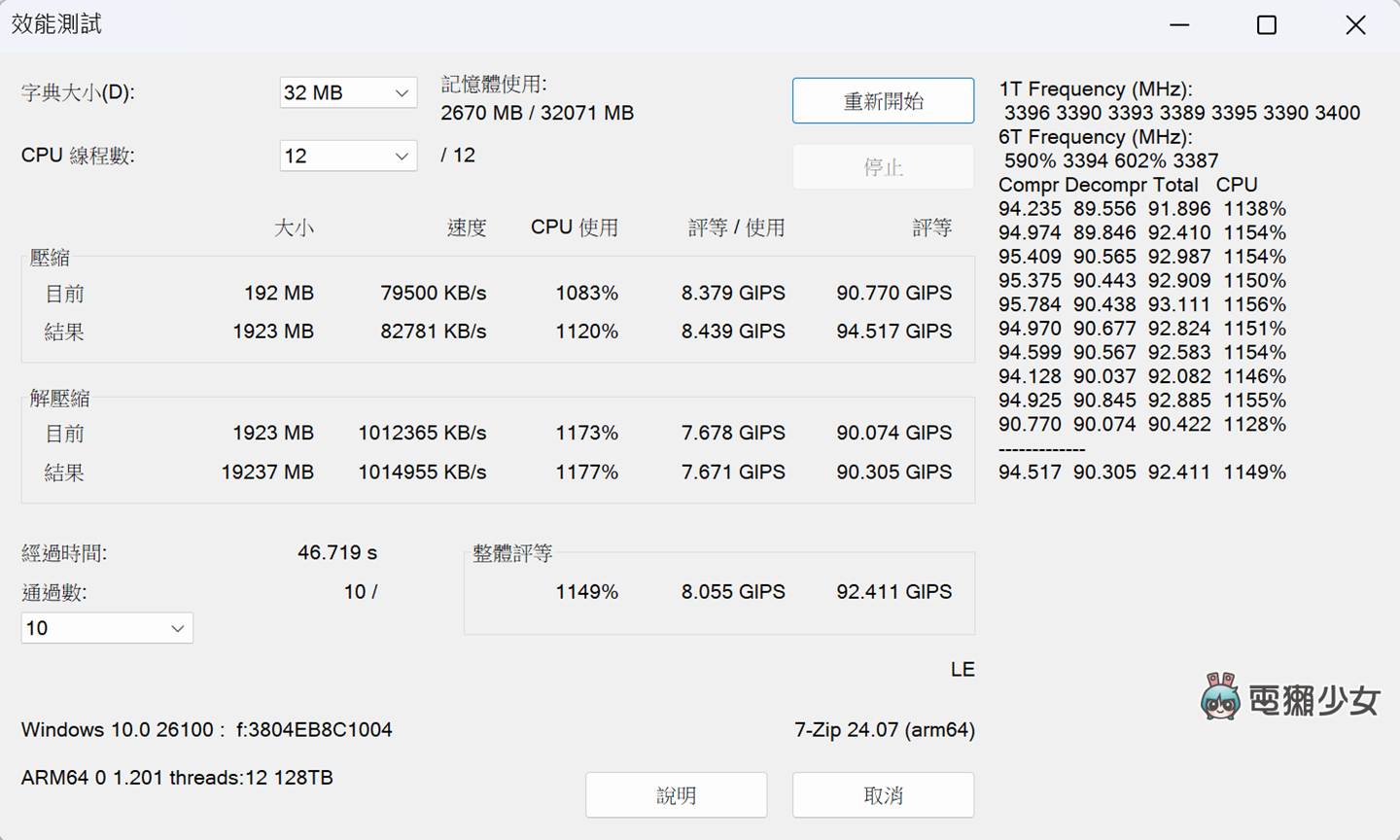Click ARM64 threads:12 128TB info line
The height and width of the screenshot is (840, 1400).
tap(177, 778)
